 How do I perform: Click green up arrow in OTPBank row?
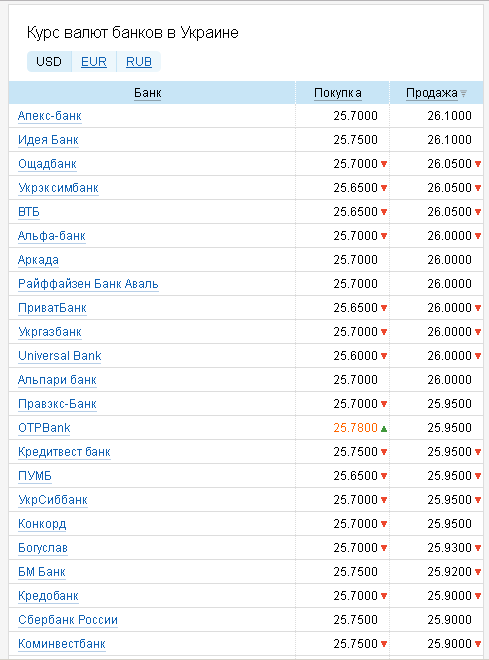[x=384, y=429]
